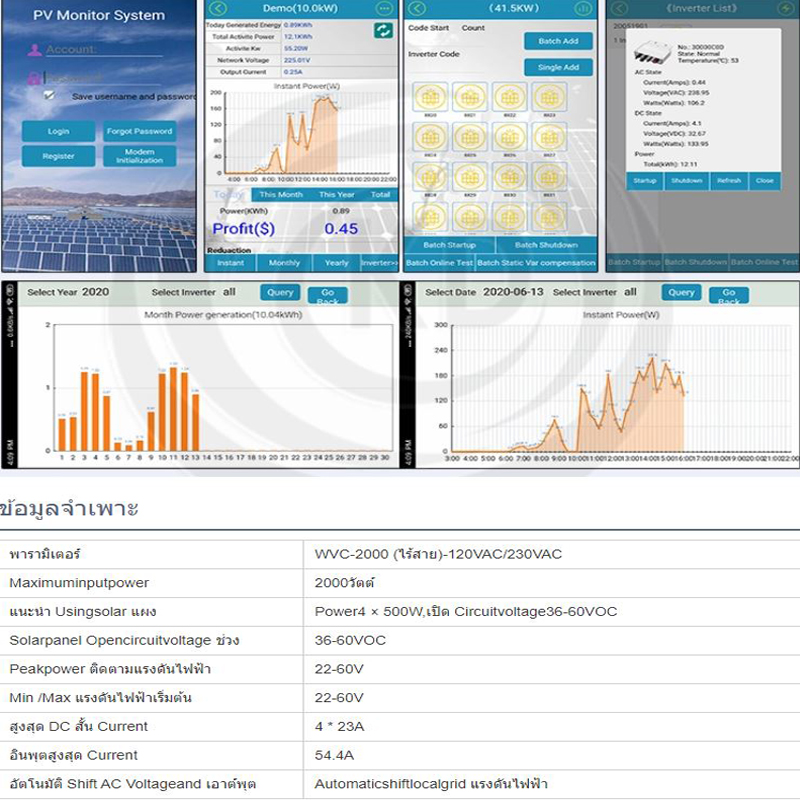Open the more options icon in Demo header

[383, 8]
